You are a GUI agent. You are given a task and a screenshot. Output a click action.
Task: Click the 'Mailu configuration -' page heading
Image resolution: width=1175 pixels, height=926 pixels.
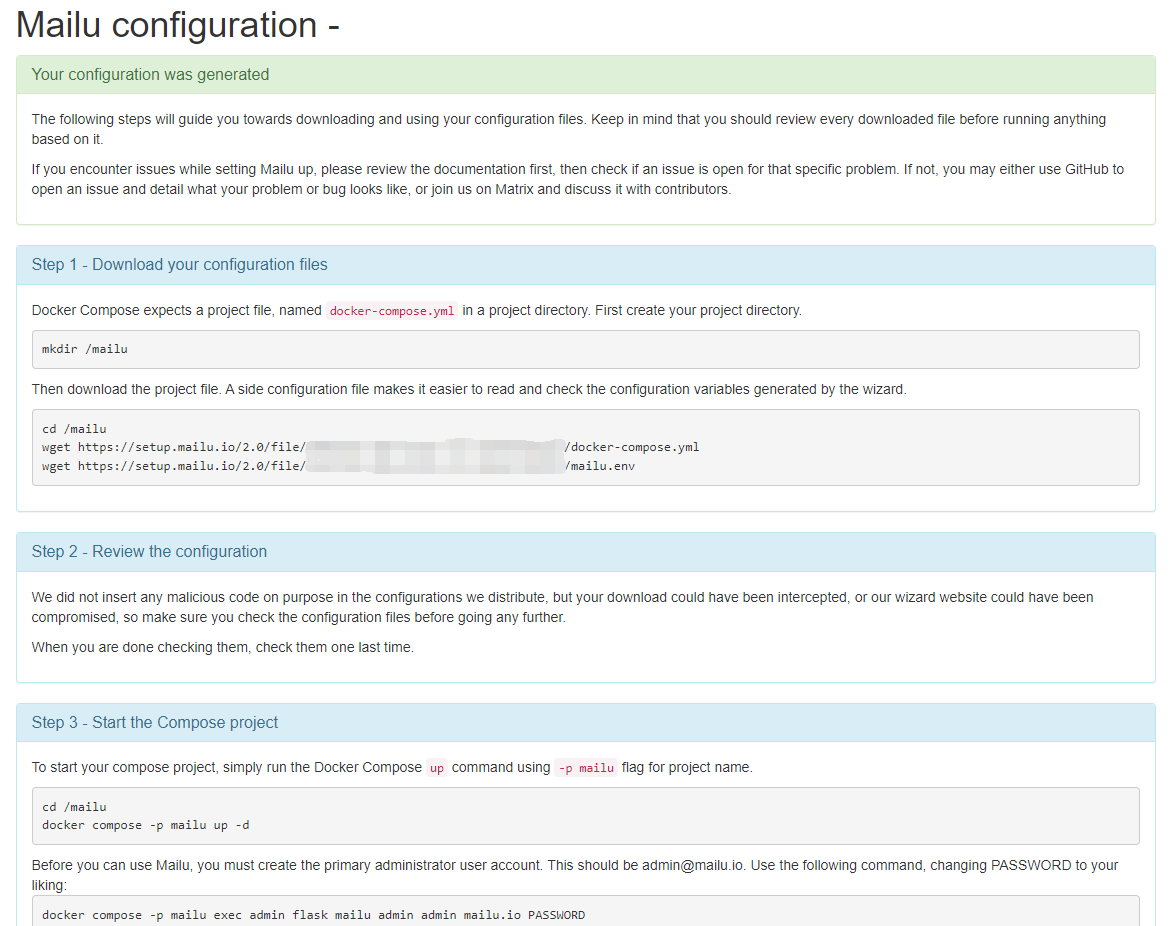[178, 25]
